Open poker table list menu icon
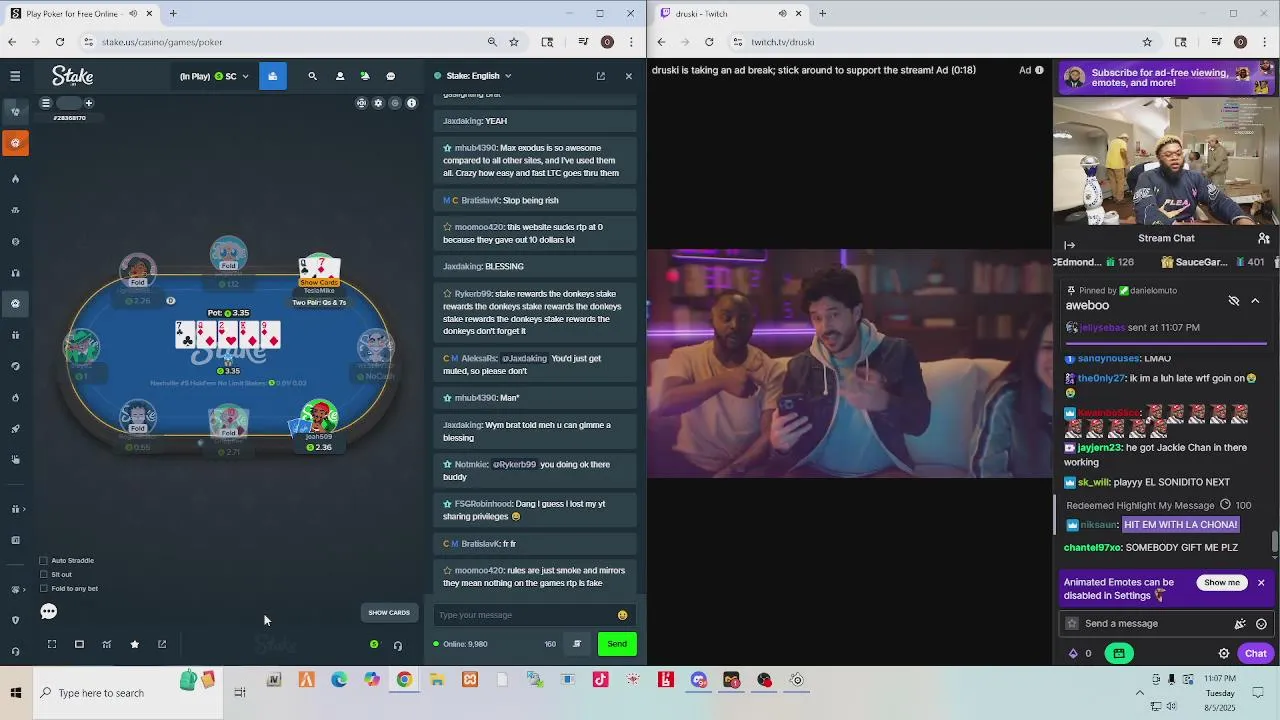Viewport: 1280px width, 720px height. pyautogui.click(x=45, y=103)
